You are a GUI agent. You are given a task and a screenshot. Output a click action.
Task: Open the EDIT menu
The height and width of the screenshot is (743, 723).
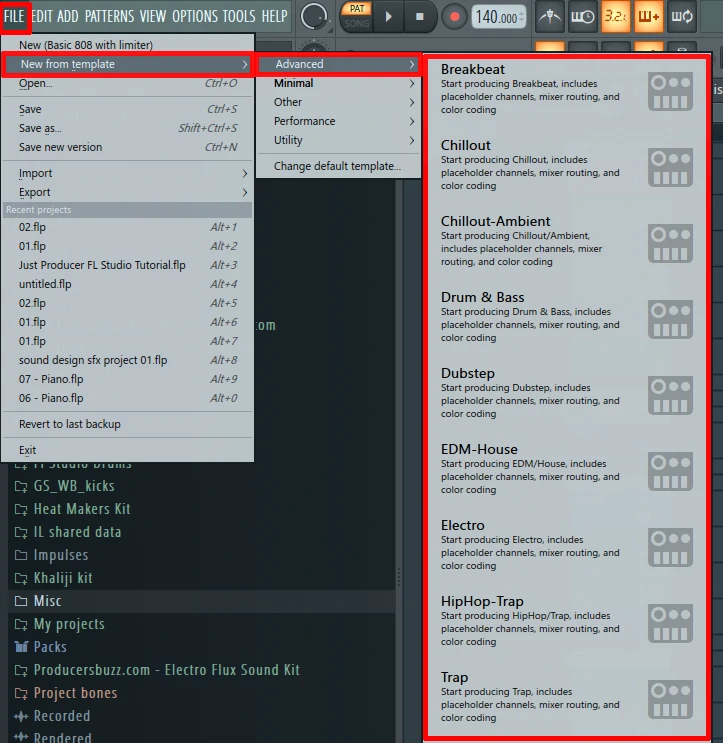click(x=42, y=17)
